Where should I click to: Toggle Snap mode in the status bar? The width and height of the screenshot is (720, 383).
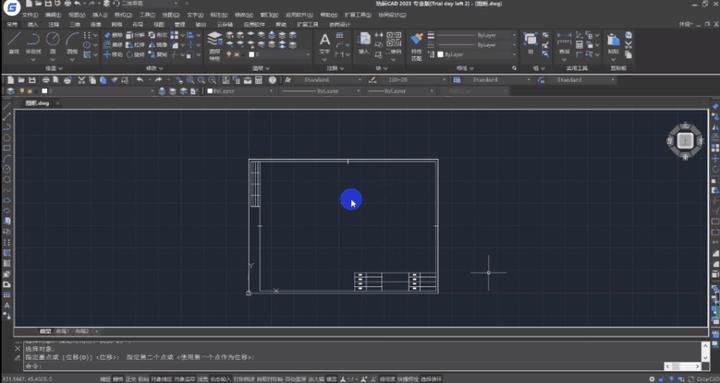105,379
